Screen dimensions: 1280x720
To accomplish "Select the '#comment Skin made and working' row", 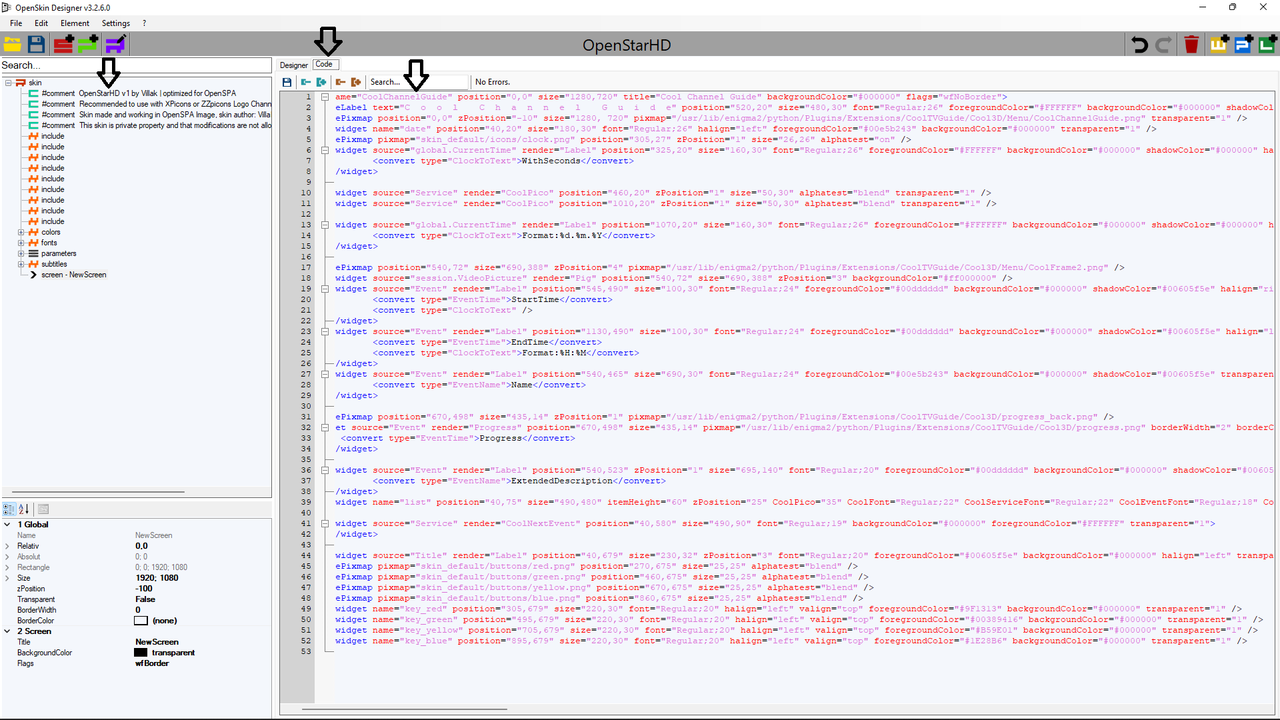I will pyautogui.click(x=156, y=115).
